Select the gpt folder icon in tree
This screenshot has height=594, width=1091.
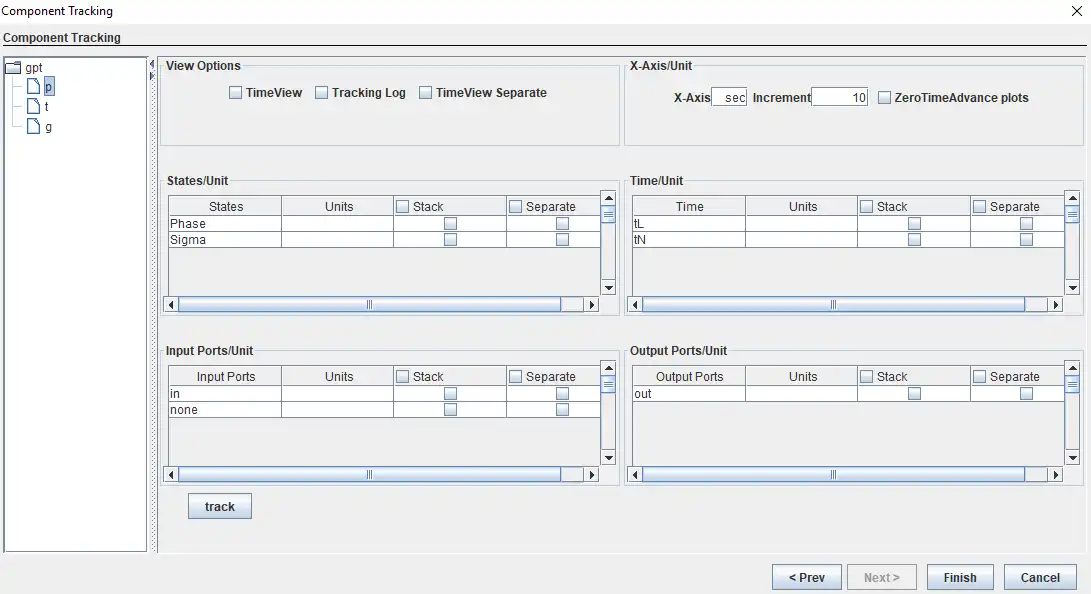[x=13, y=68]
